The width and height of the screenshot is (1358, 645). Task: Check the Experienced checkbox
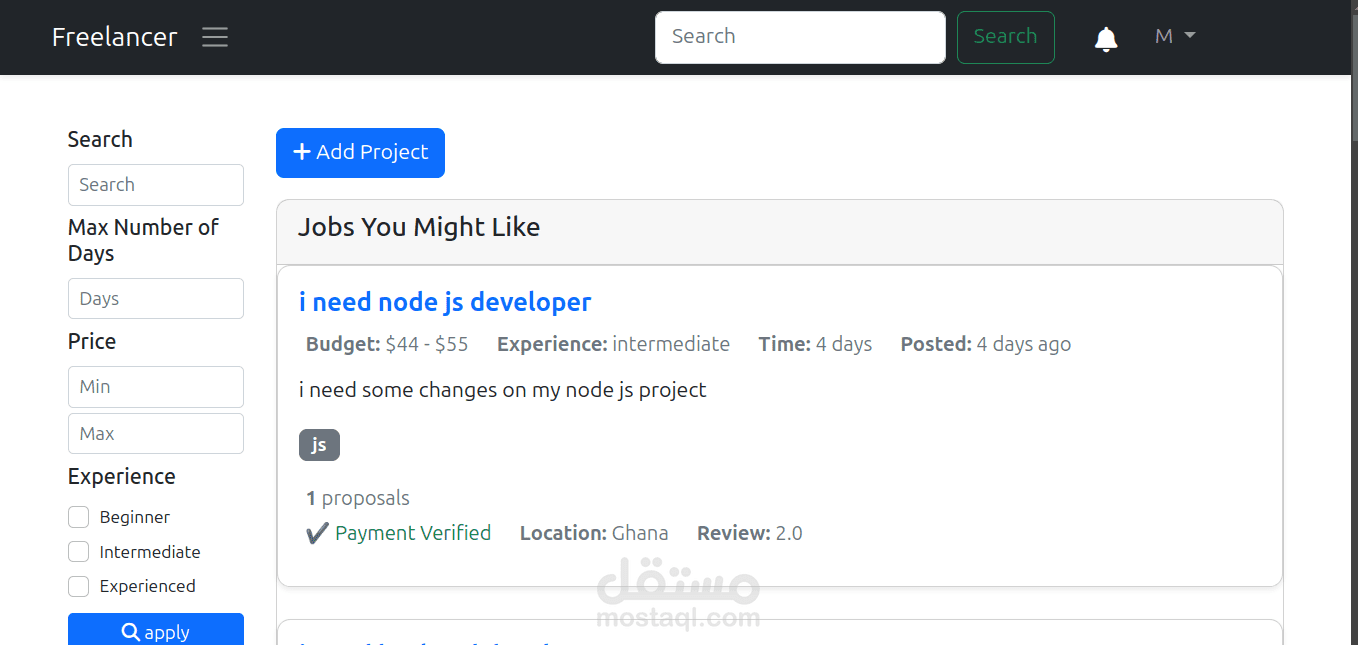[x=79, y=586]
